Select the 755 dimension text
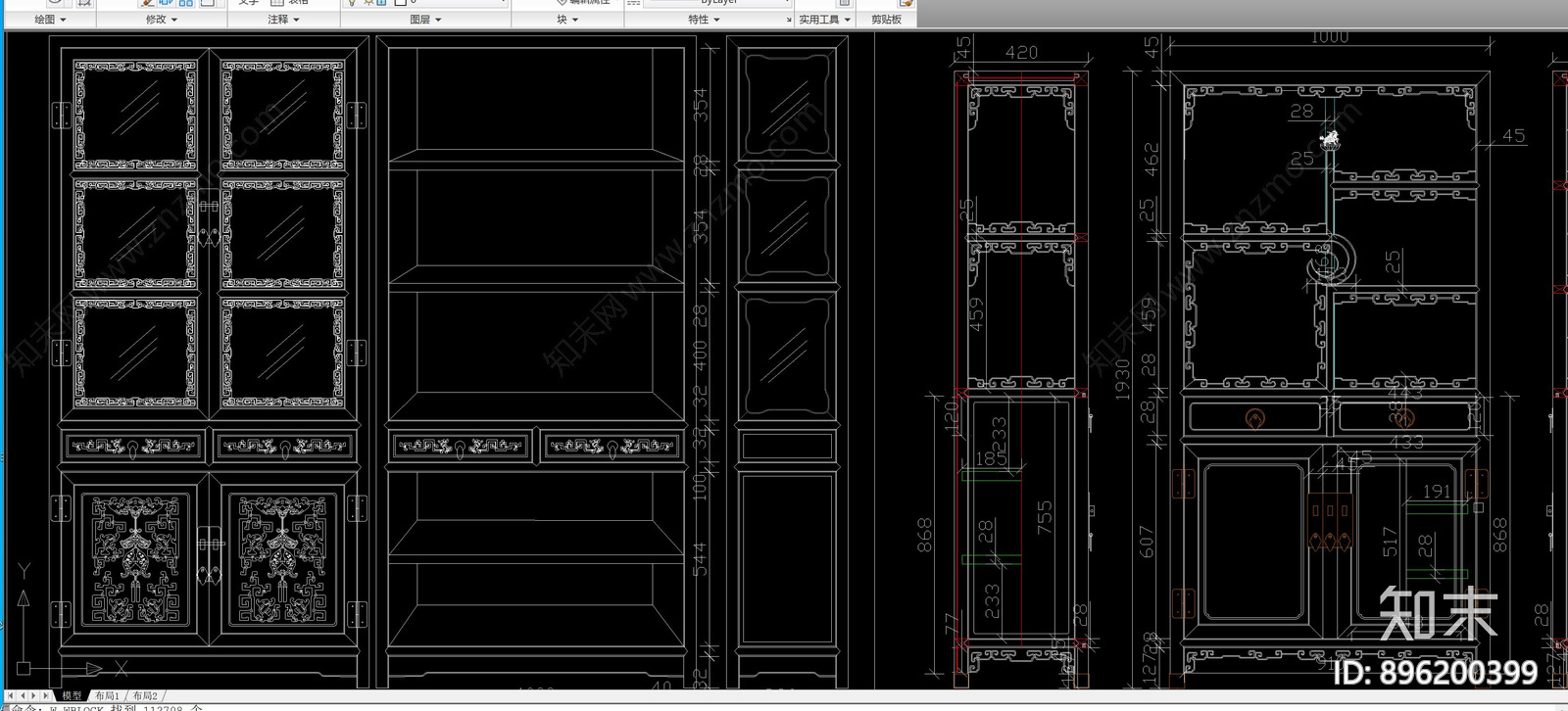 (1044, 518)
